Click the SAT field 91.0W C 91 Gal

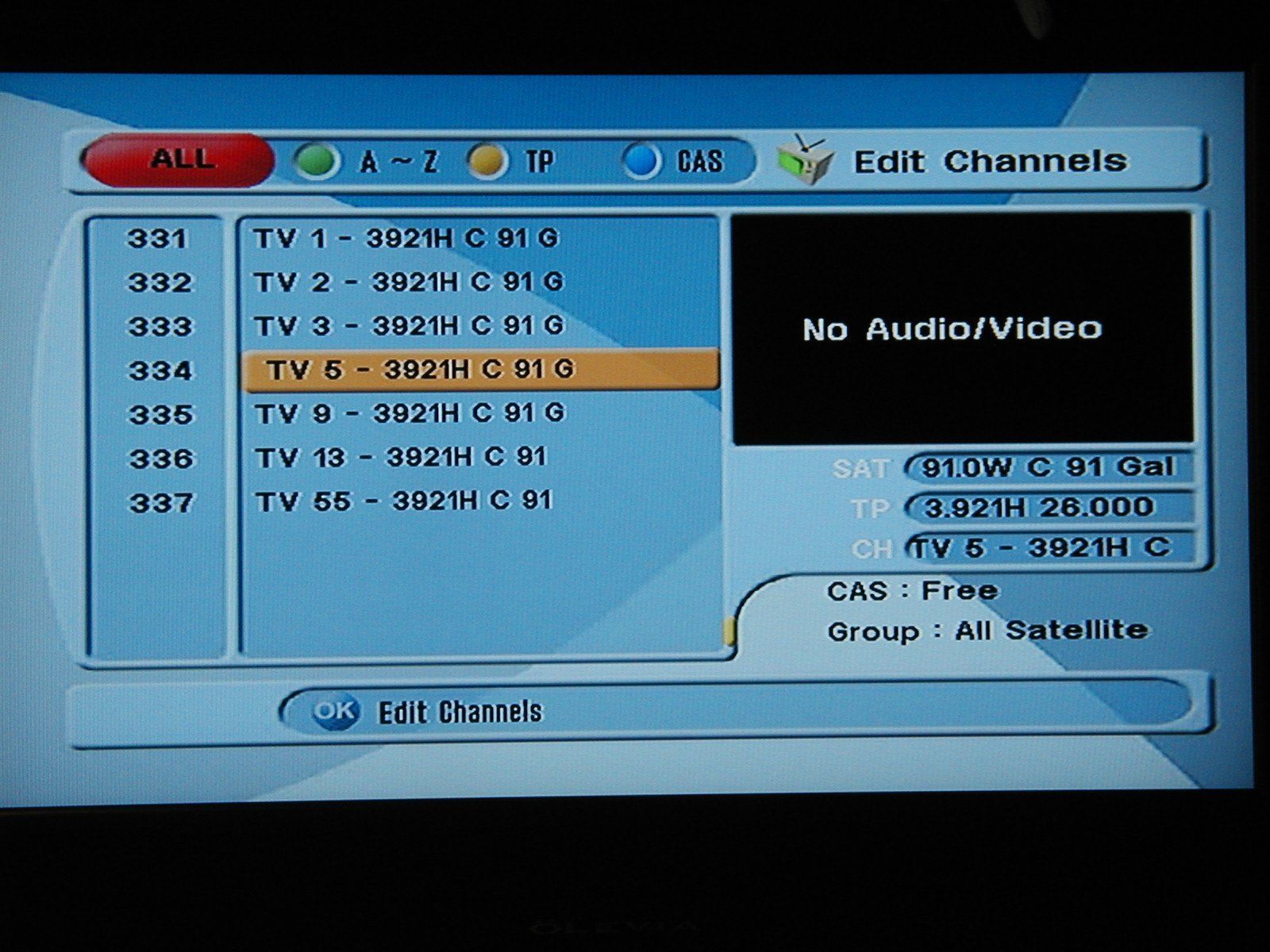(1048, 466)
